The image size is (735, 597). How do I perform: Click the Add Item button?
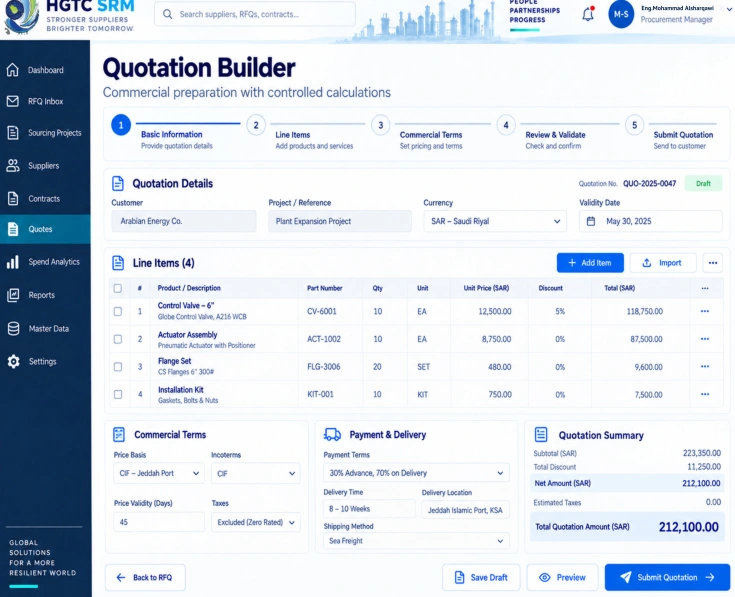[x=590, y=263]
